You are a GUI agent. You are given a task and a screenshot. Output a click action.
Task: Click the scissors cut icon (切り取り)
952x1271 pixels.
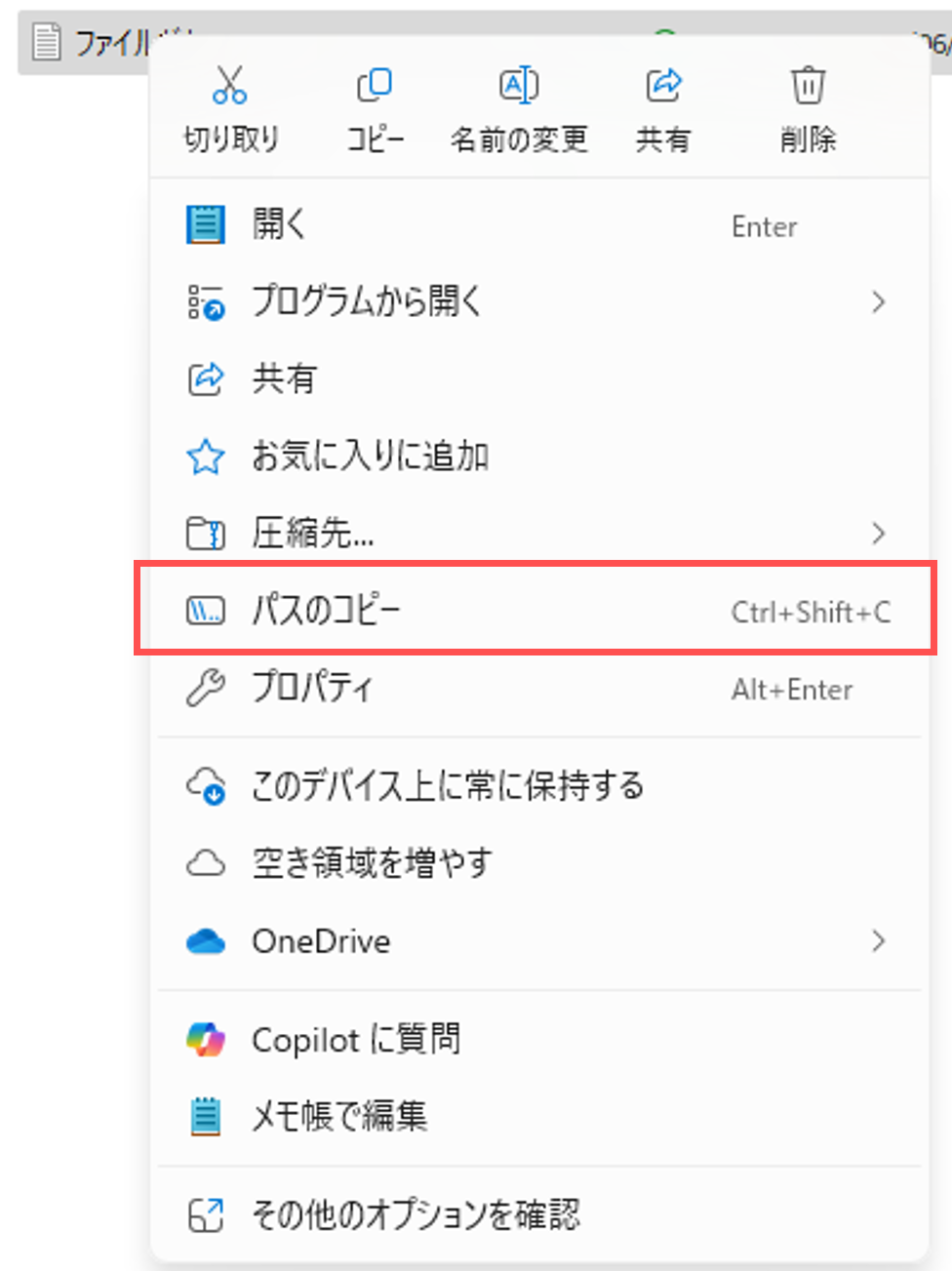(230, 85)
